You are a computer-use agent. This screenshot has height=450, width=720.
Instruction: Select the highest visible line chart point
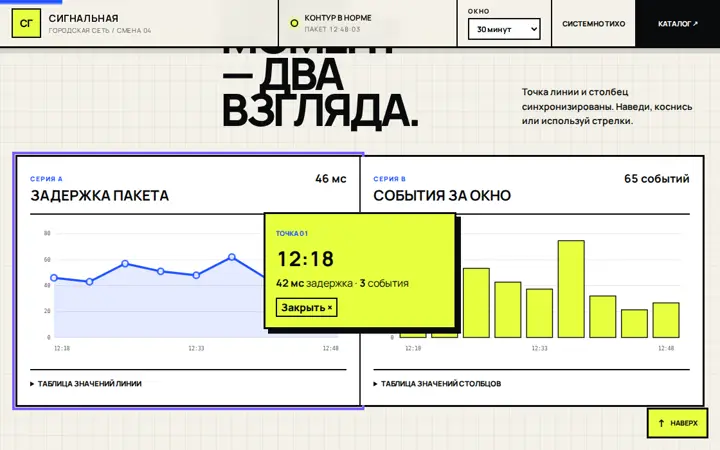click(232, 257)
